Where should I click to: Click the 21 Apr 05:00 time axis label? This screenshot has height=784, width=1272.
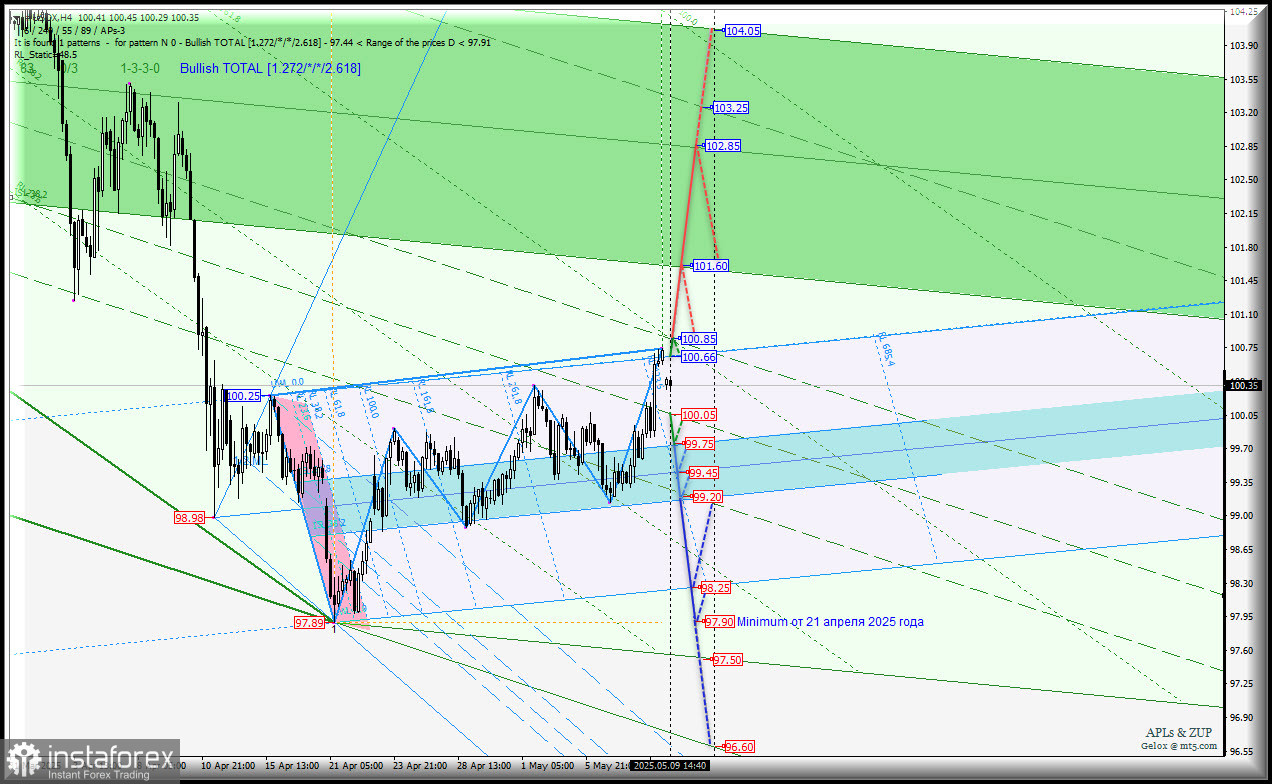(x=356, y=765)
